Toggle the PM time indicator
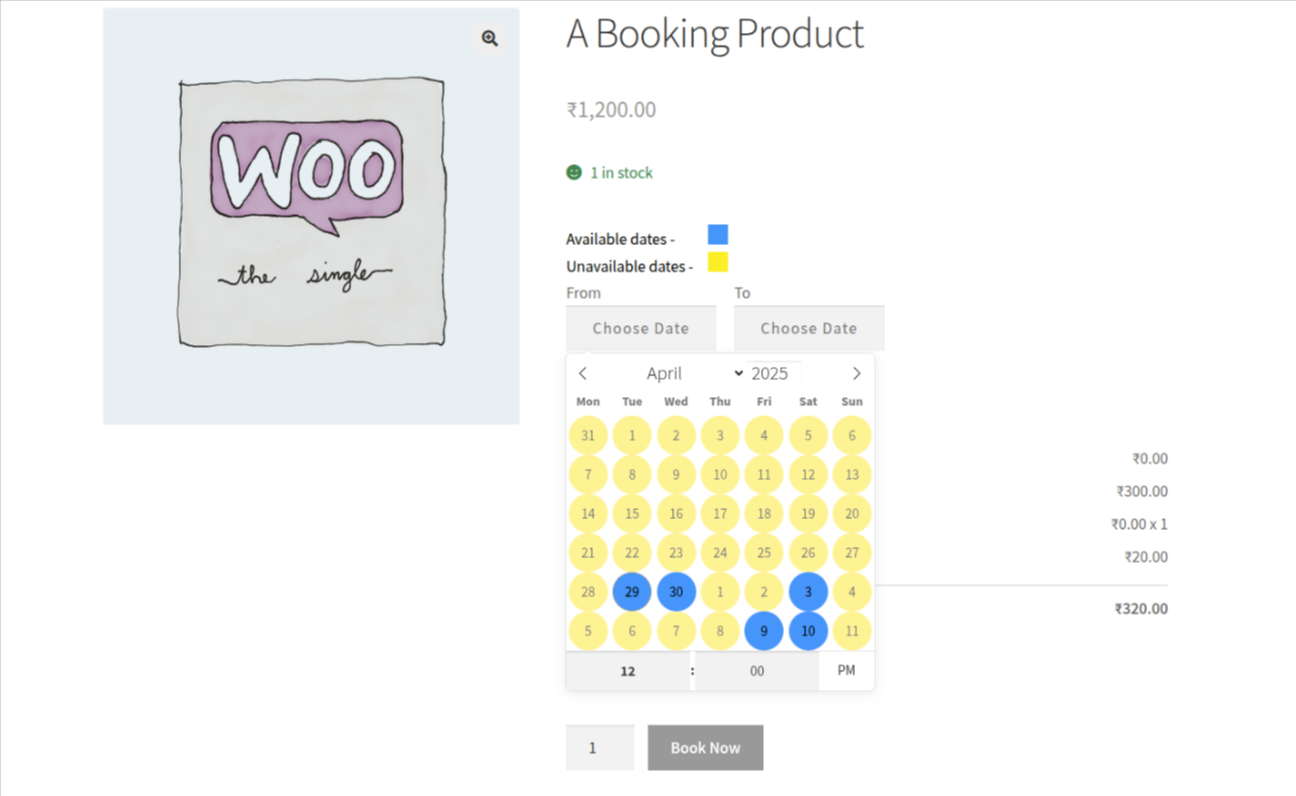1296x796 pixels. tap(846, 670)
